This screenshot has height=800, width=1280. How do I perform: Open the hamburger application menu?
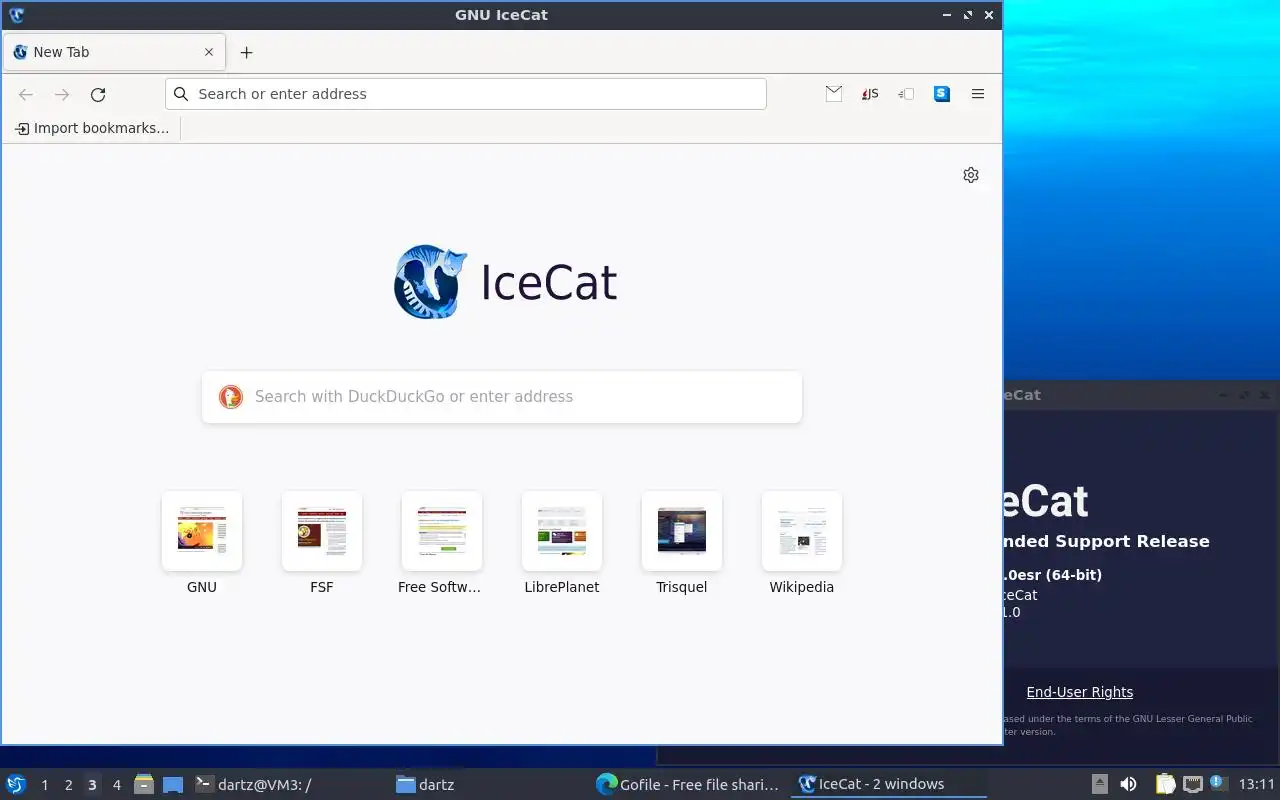click(x=978, y=94)
